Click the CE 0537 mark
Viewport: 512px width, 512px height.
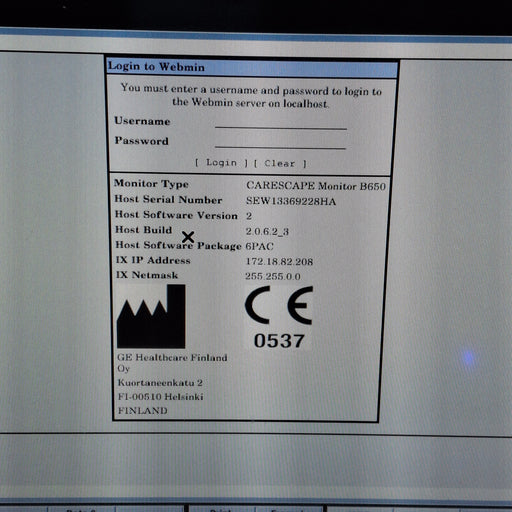click(x=279, y=318)
